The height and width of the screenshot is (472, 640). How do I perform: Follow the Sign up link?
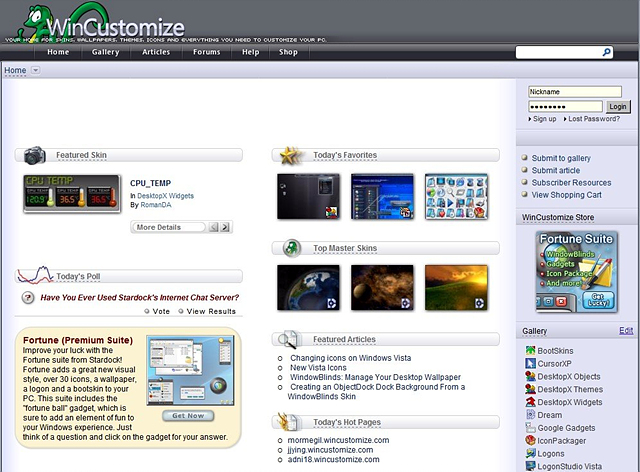(x=544, y=119)
